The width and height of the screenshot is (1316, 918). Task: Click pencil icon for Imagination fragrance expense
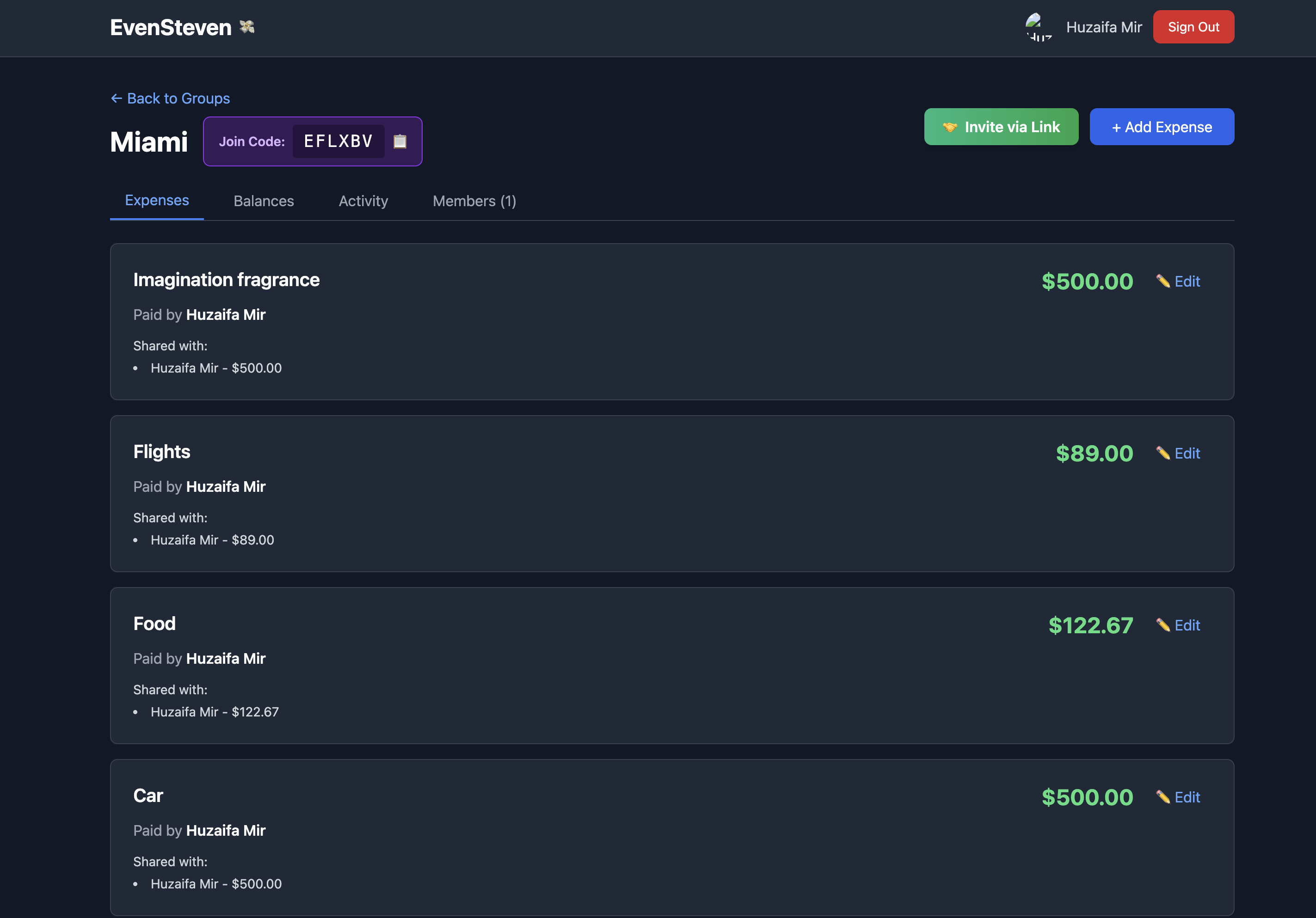1162,282
